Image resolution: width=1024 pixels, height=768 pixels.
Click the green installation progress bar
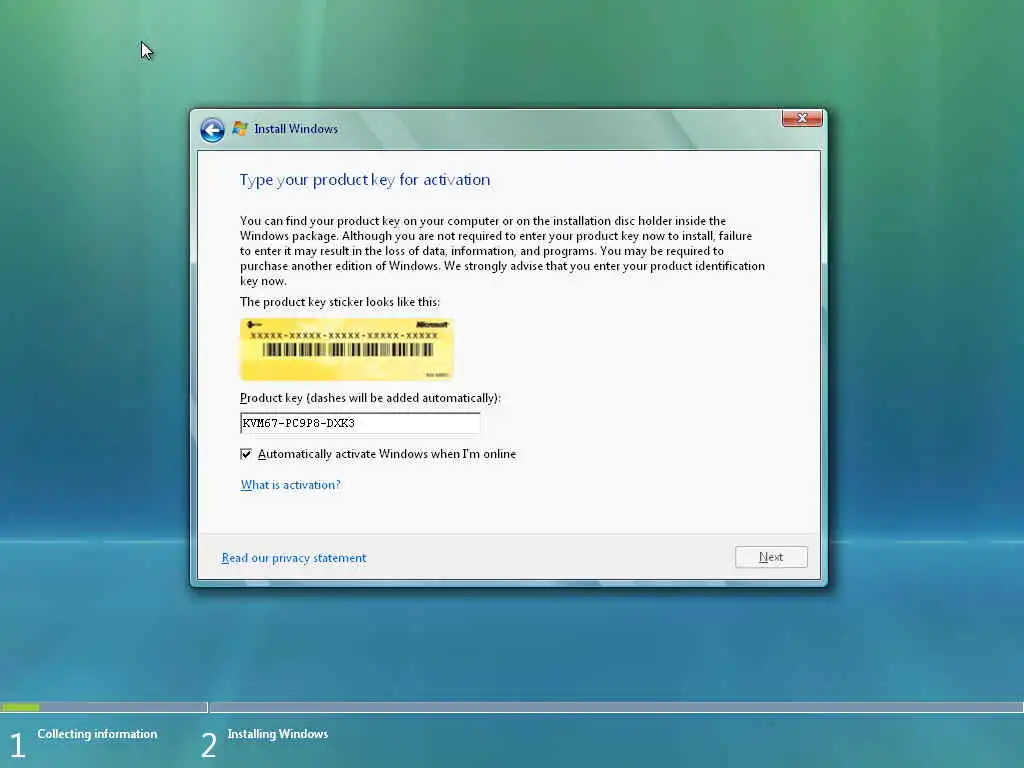(x=20, y=707)
